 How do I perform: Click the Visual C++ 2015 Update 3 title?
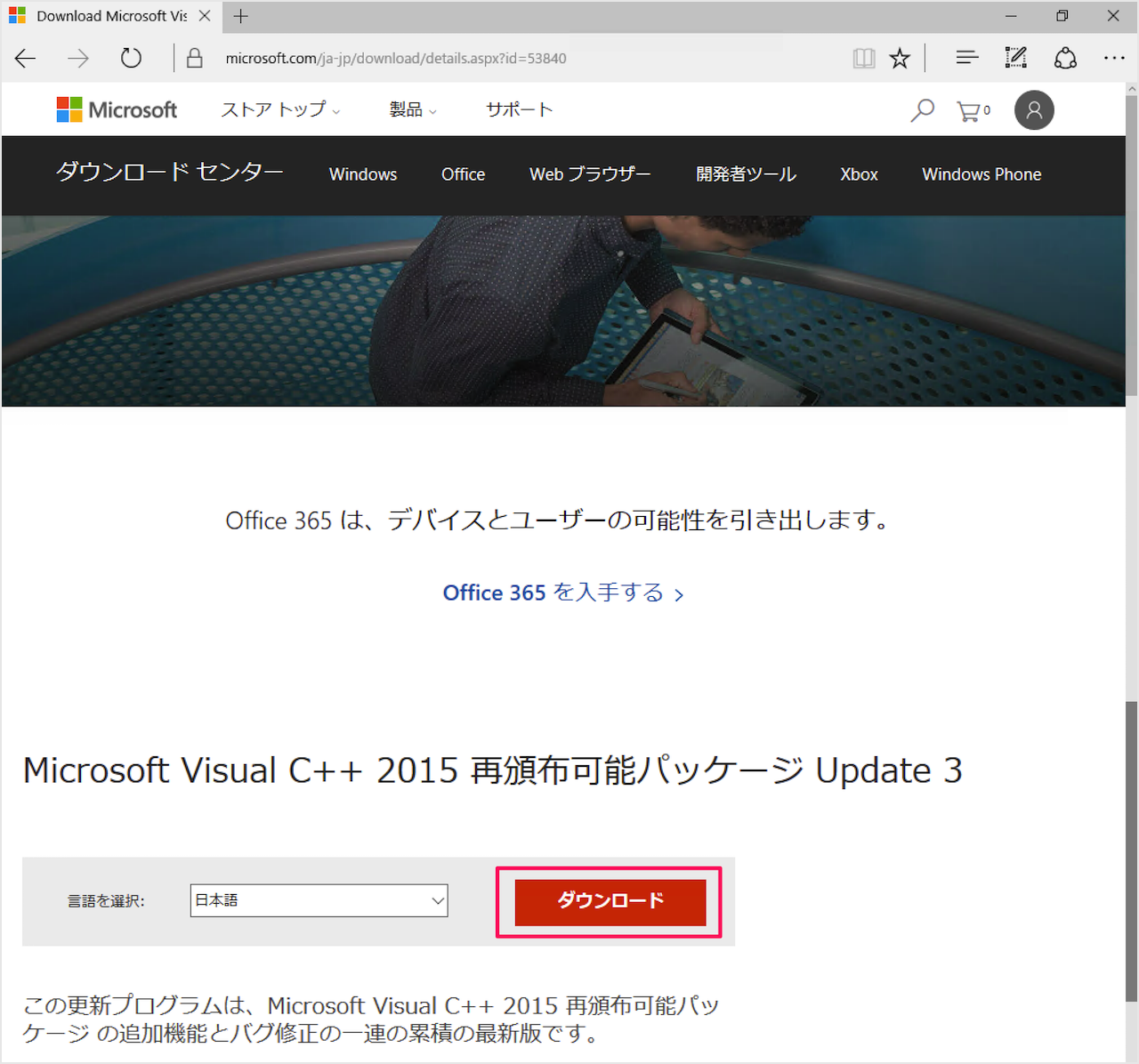click(x=492, y=770)
